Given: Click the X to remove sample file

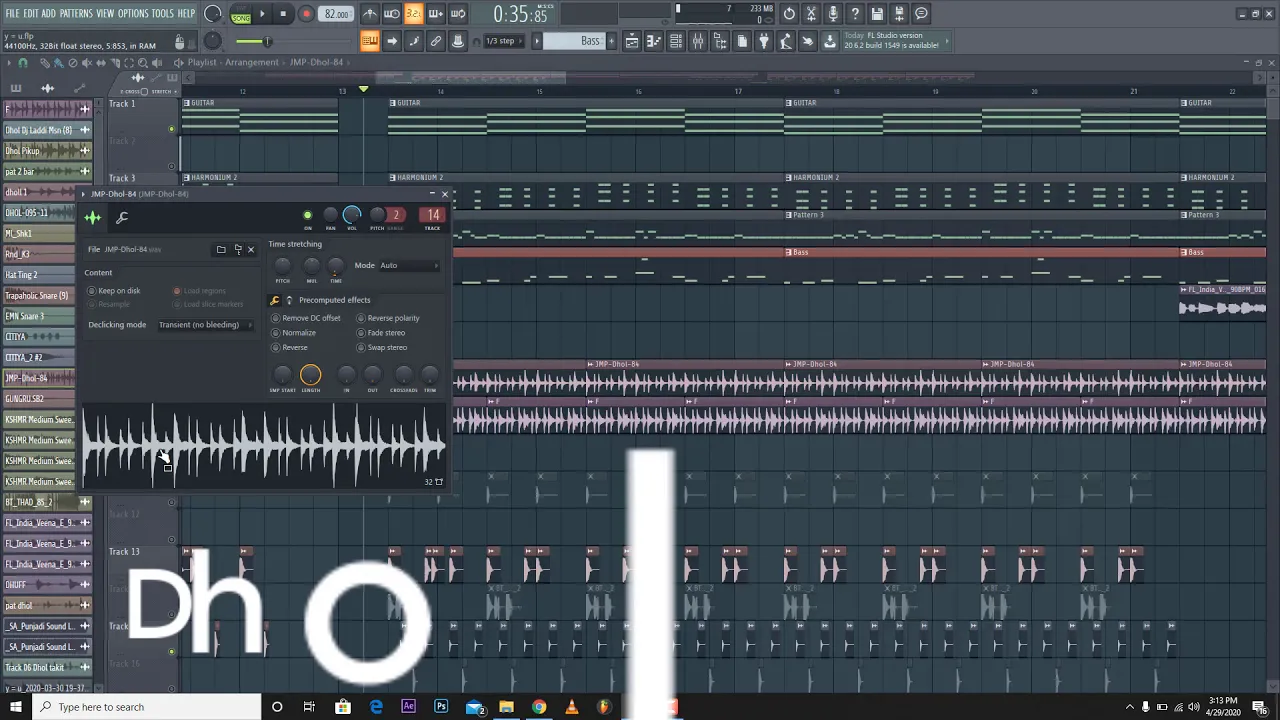Looking at the screenshot, I should pos(251,249).
